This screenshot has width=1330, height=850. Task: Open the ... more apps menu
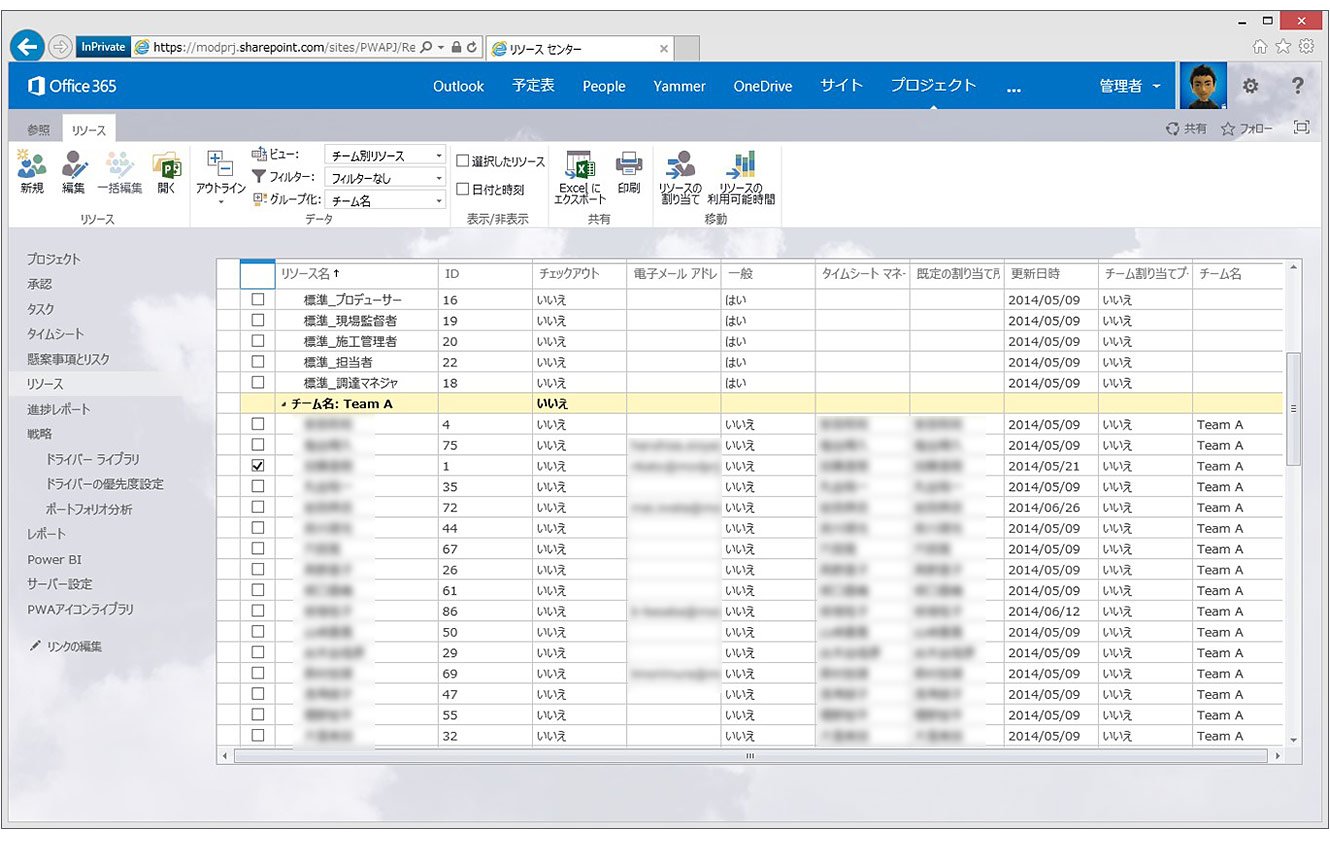1014,88
